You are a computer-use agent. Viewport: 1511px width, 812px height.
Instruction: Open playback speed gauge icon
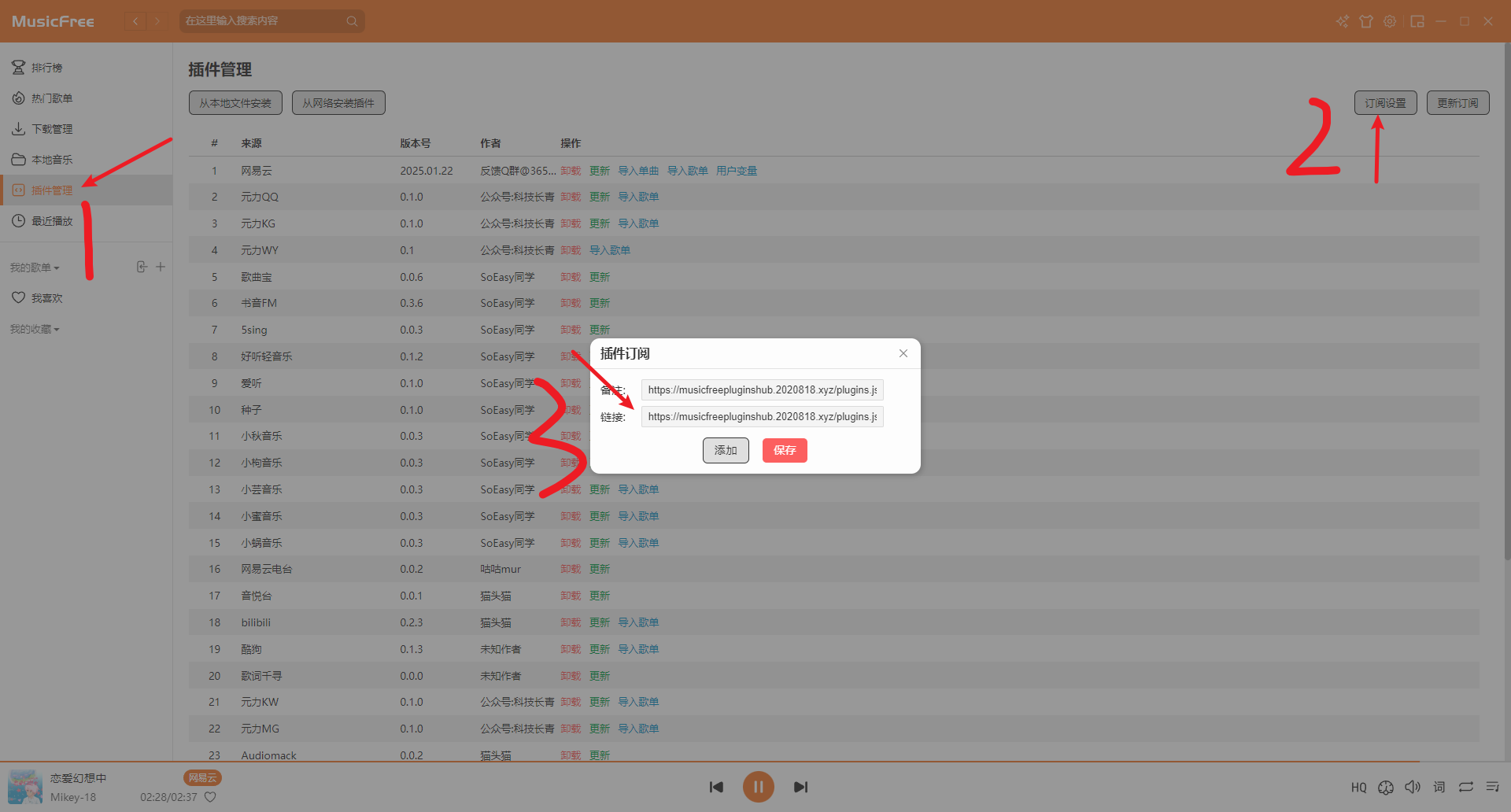(x=1386, y=787)
